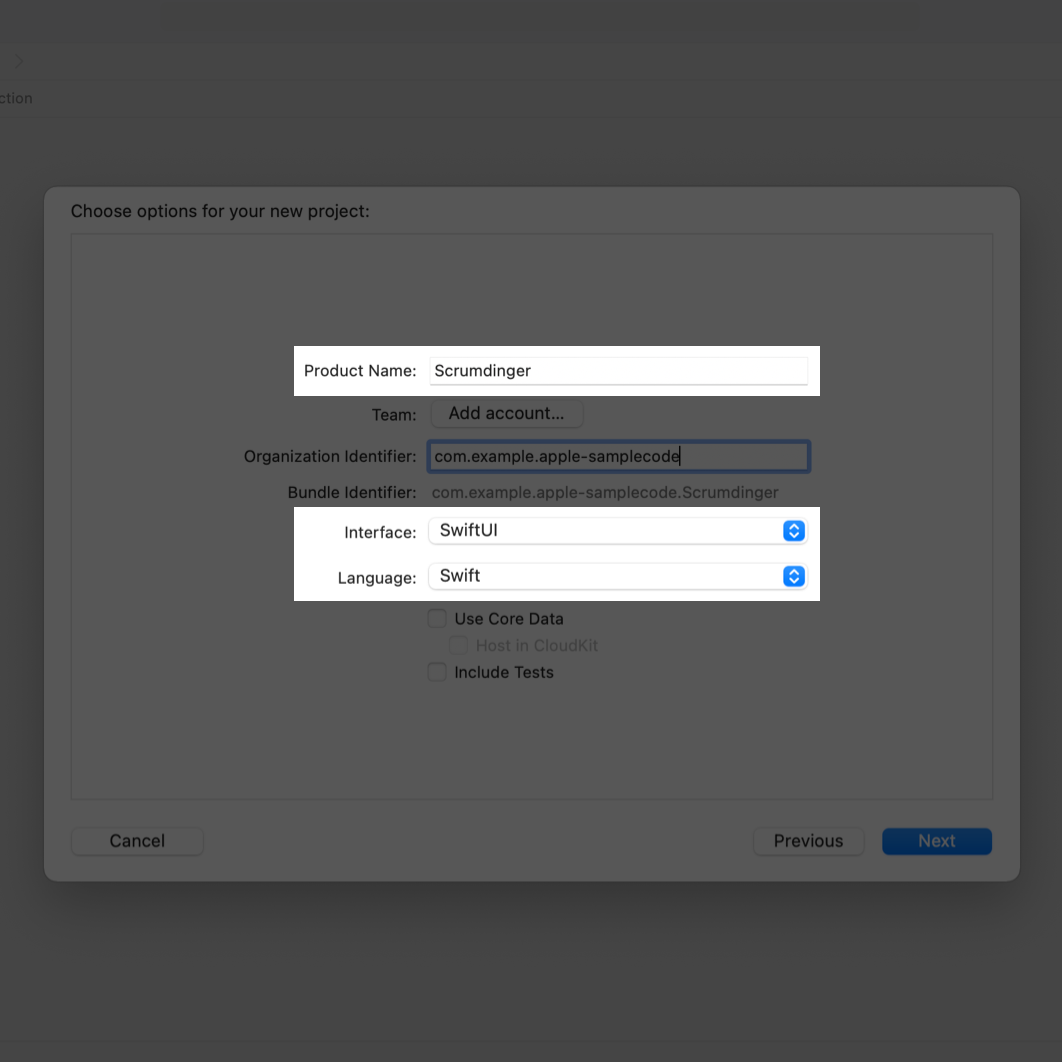Click the Product Name text field
The height and width of the screenshot is (1062, 1062).
[618, 371]
